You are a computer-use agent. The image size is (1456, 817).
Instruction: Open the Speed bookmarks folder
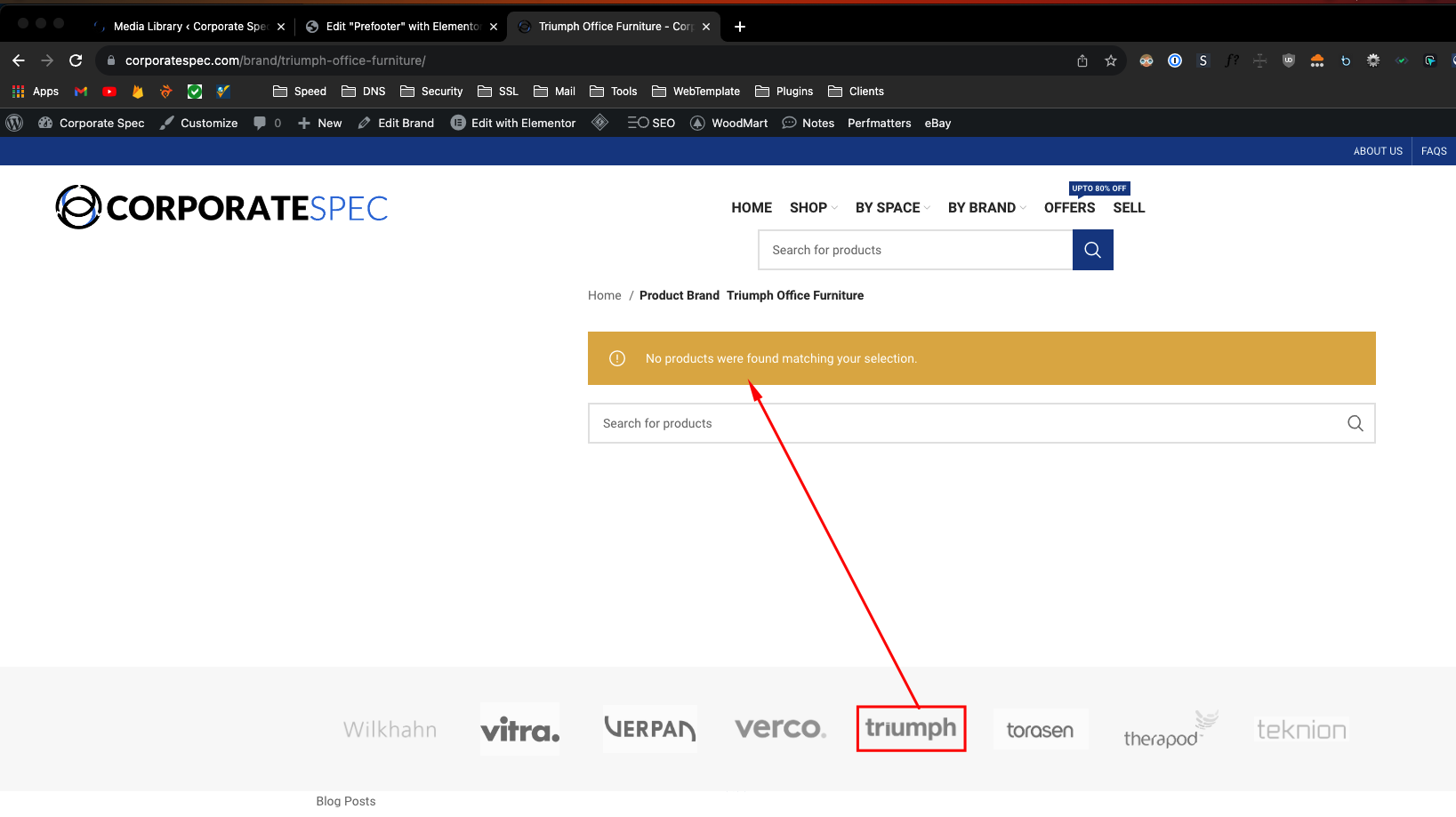(300, 92)
